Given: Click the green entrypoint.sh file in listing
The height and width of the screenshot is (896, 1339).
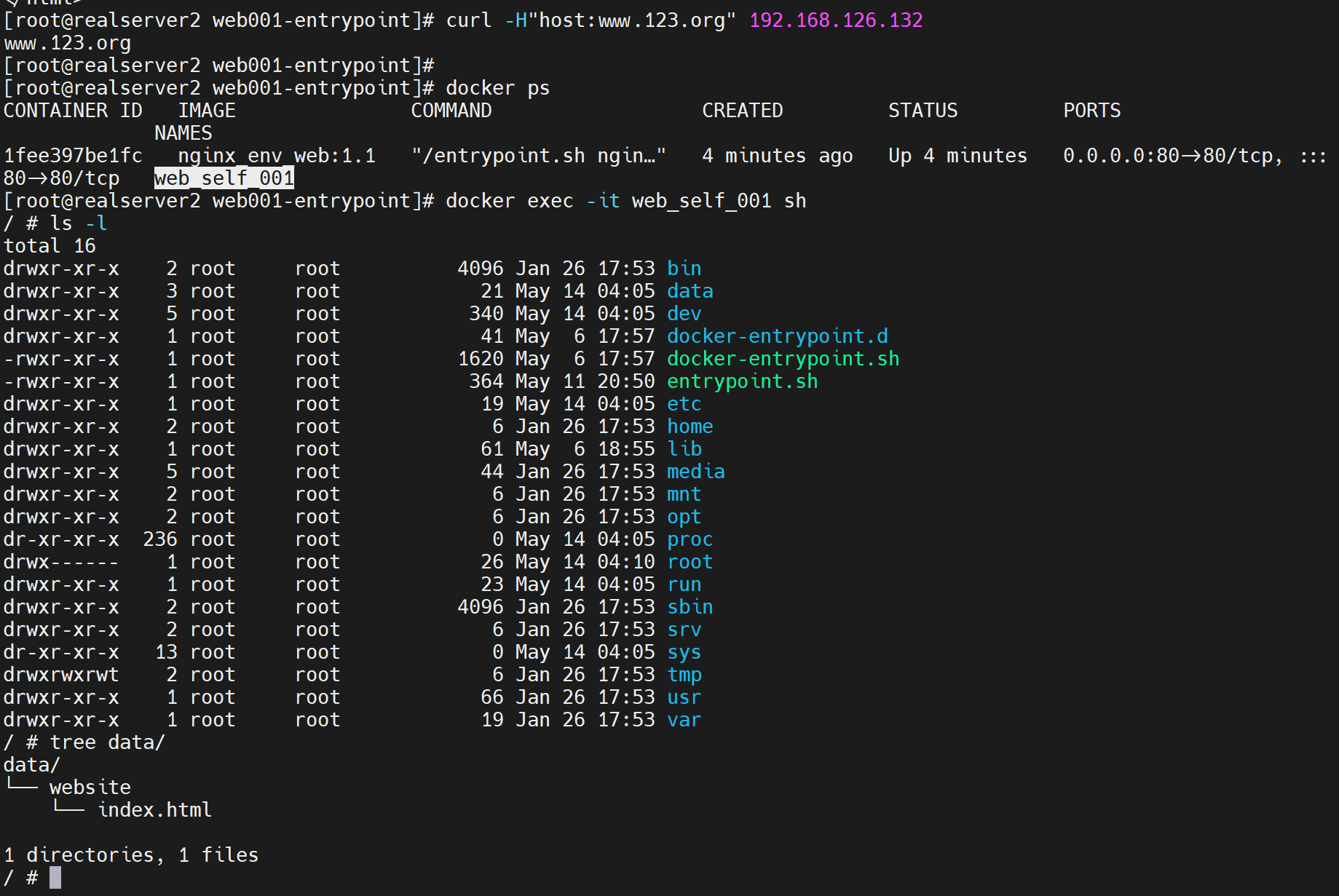Looking at the screenshot, I should pyautogui.click(x=742, y=381).
